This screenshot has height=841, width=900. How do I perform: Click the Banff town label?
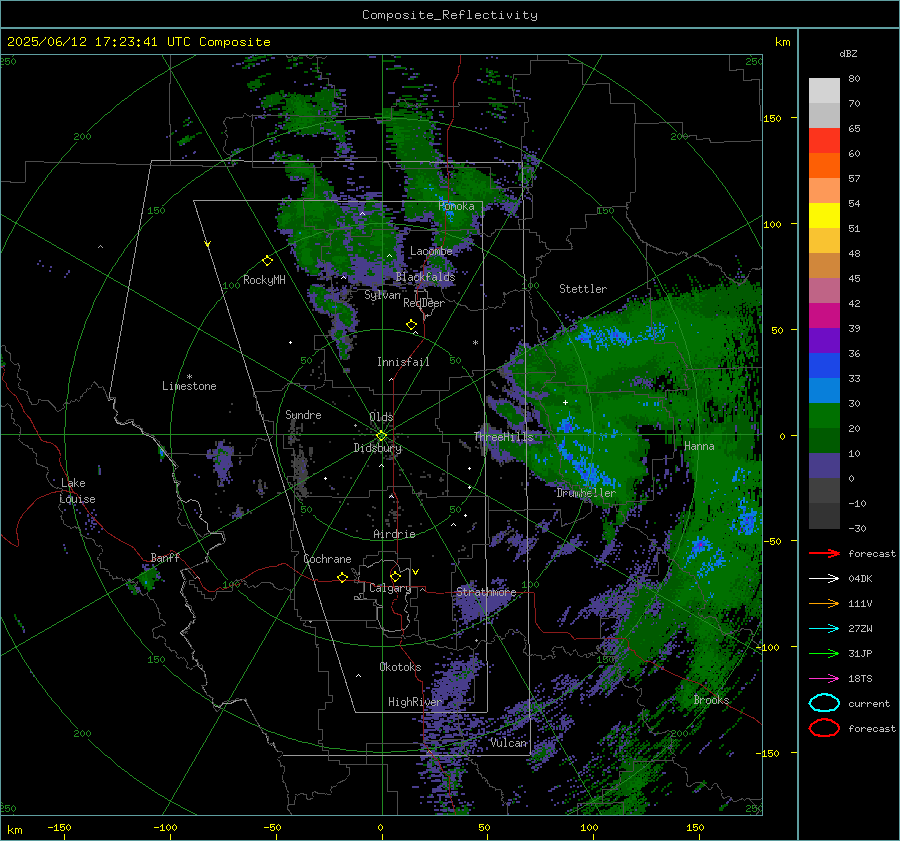tap(165, 558)
